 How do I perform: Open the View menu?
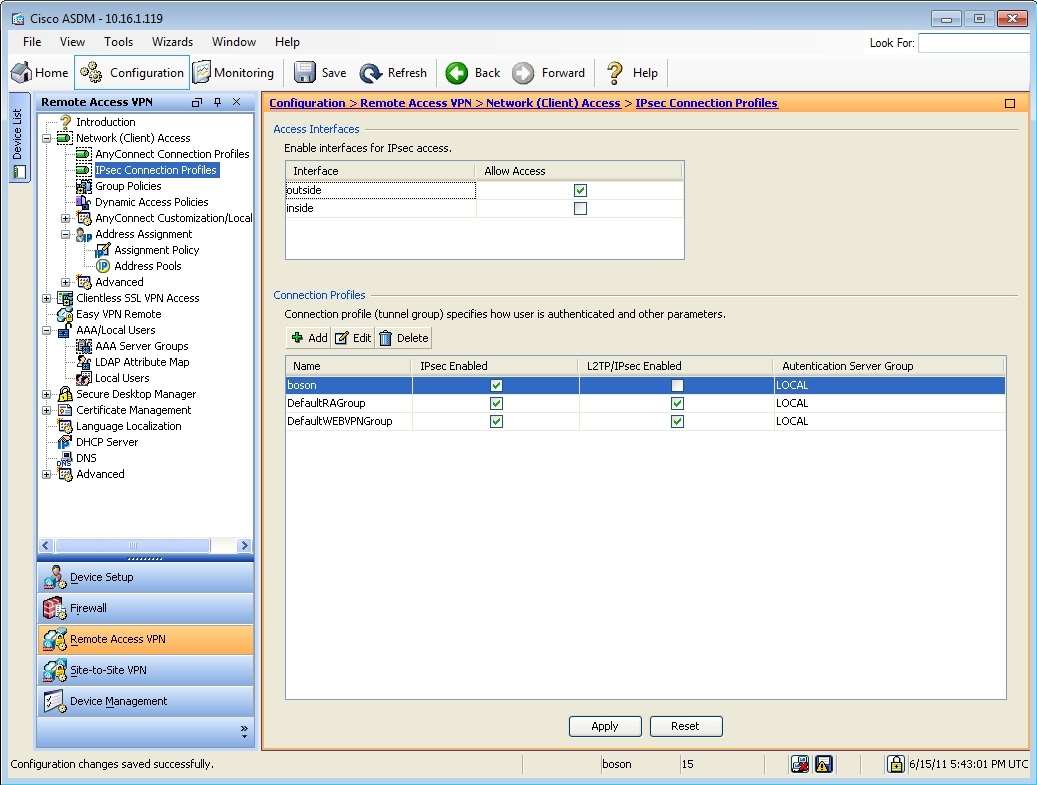point(72,42)
